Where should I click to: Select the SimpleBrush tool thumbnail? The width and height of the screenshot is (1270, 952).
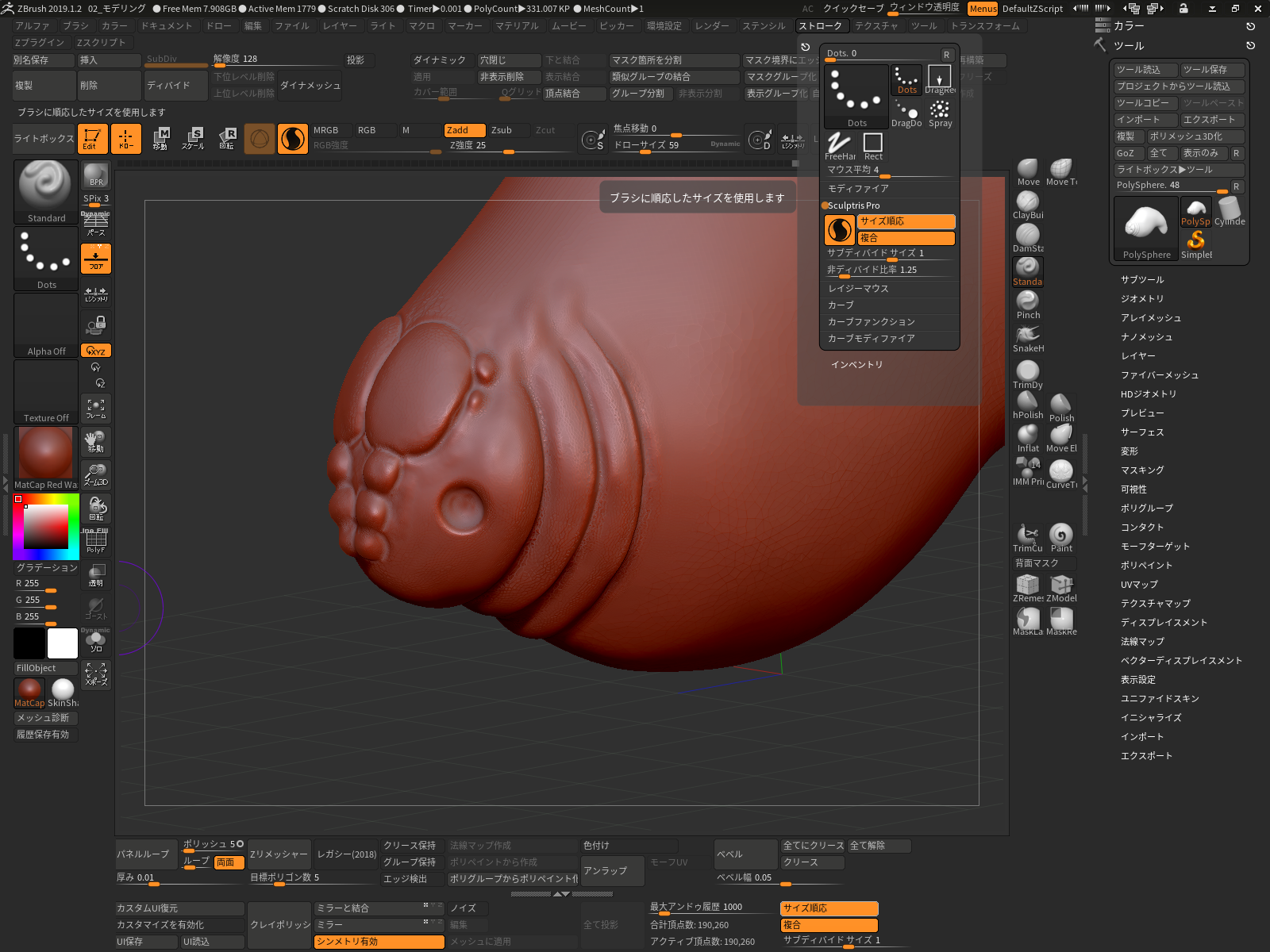click(1196, 245)
